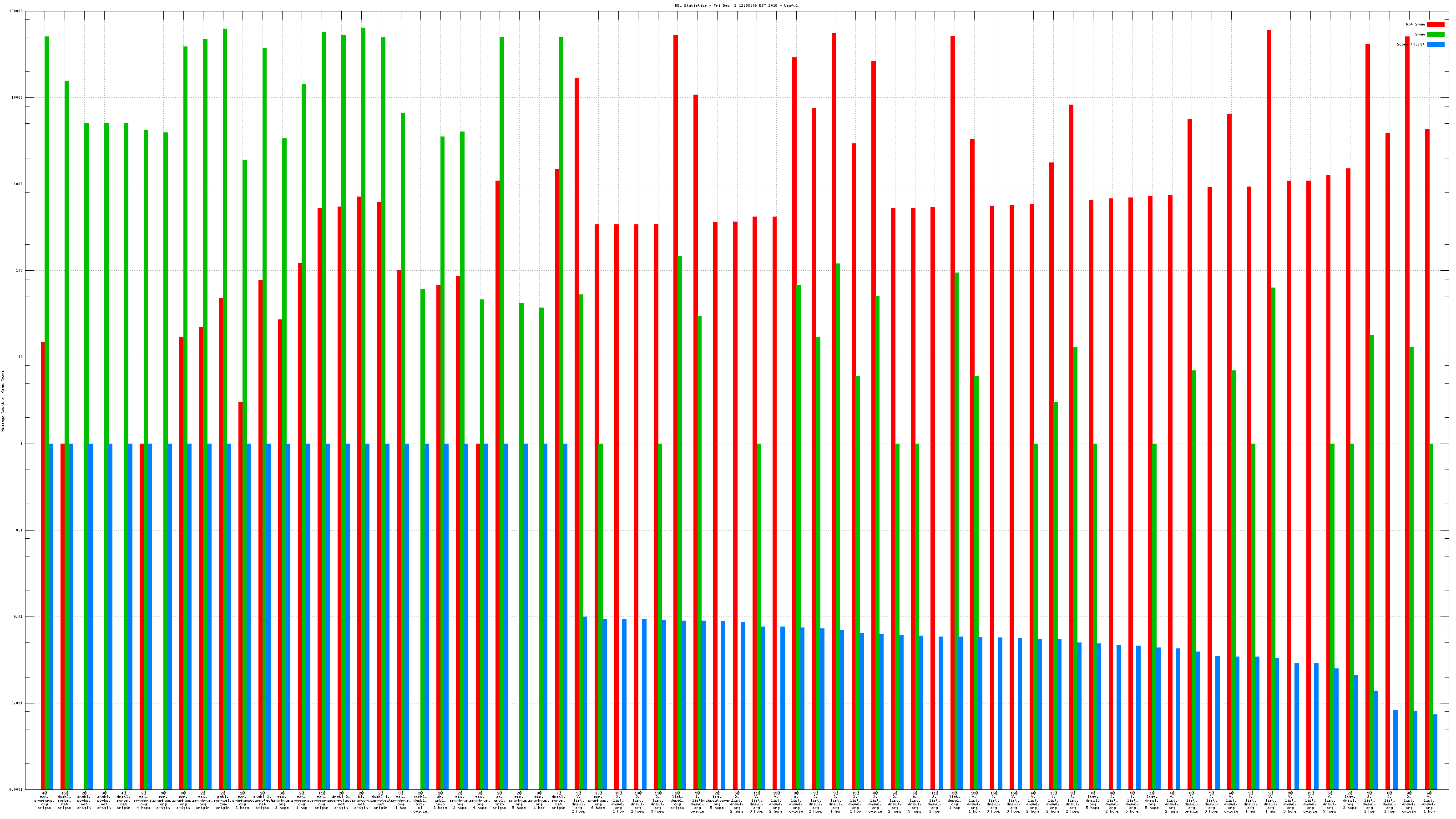Viewport: 1456px width, 819px height.
Task: Click the 100000 y-axis tick label
Action: point(16,11)
